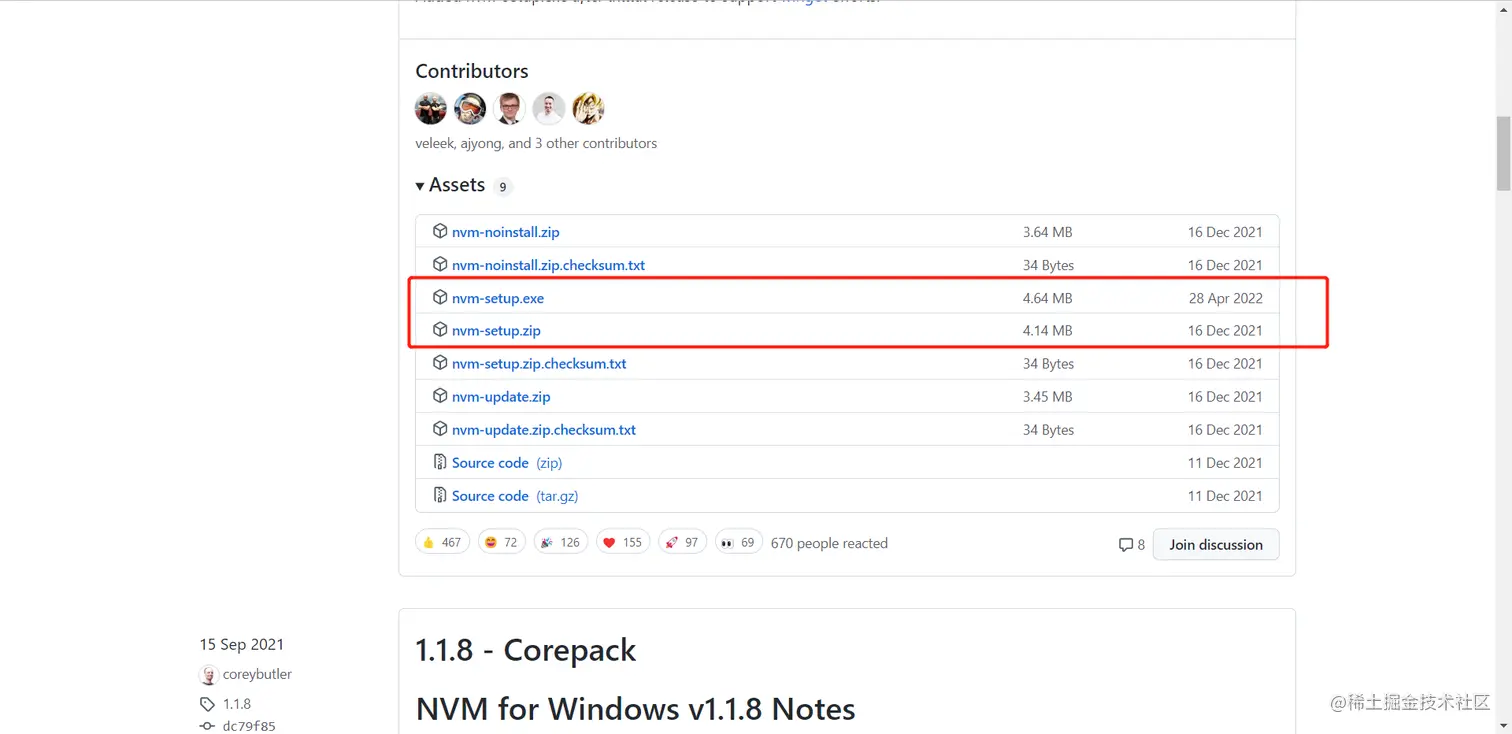Click the scrollbar down arrow
The image size is (1512, 734).
[1503, 725]
